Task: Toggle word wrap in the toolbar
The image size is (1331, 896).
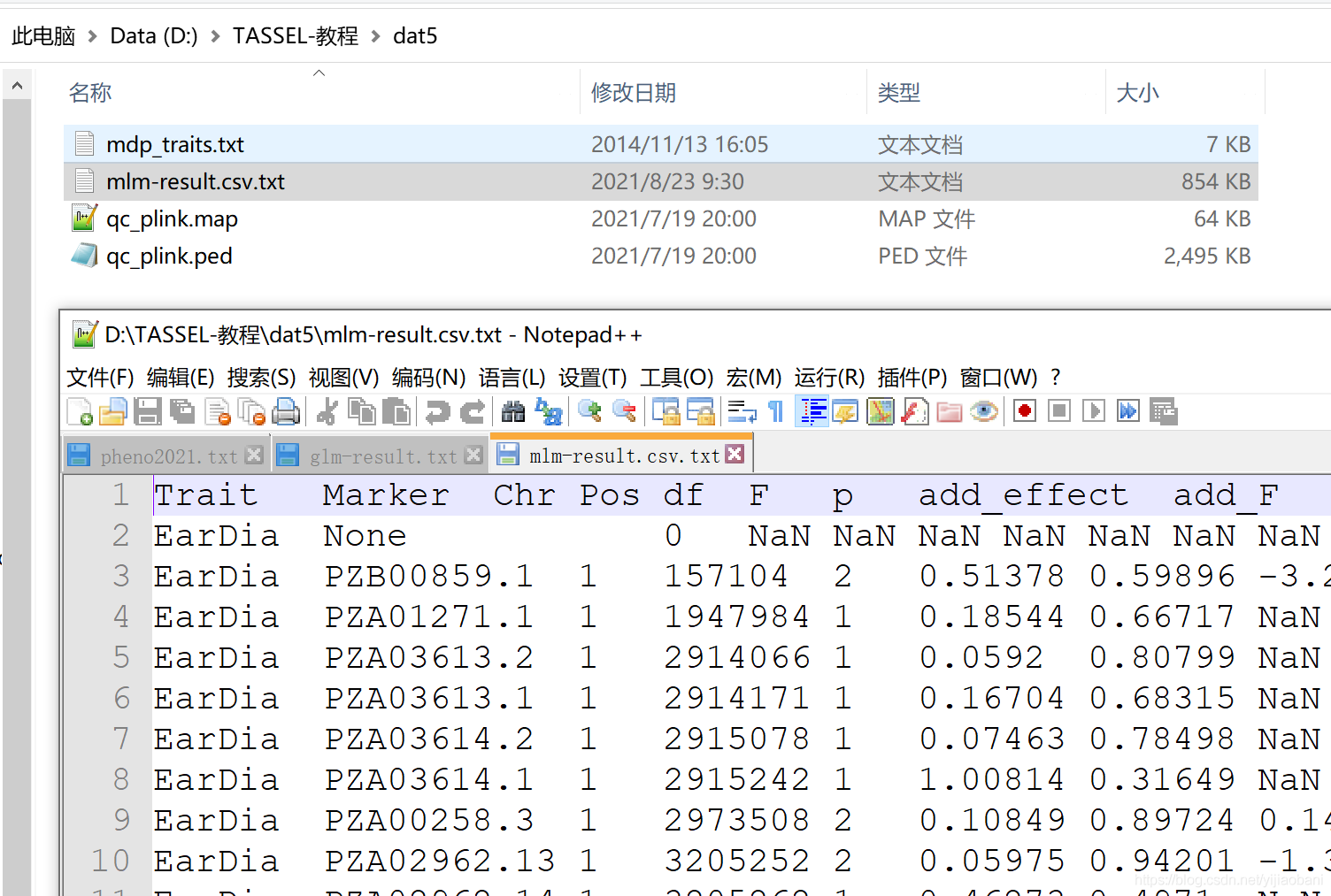Action: pyautogui.click(x=742, y=411)
